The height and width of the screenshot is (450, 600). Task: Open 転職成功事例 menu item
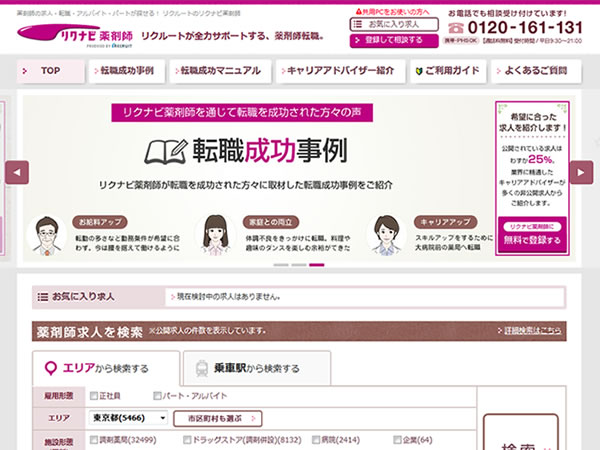pyautogui.click(x=127, y=71)
